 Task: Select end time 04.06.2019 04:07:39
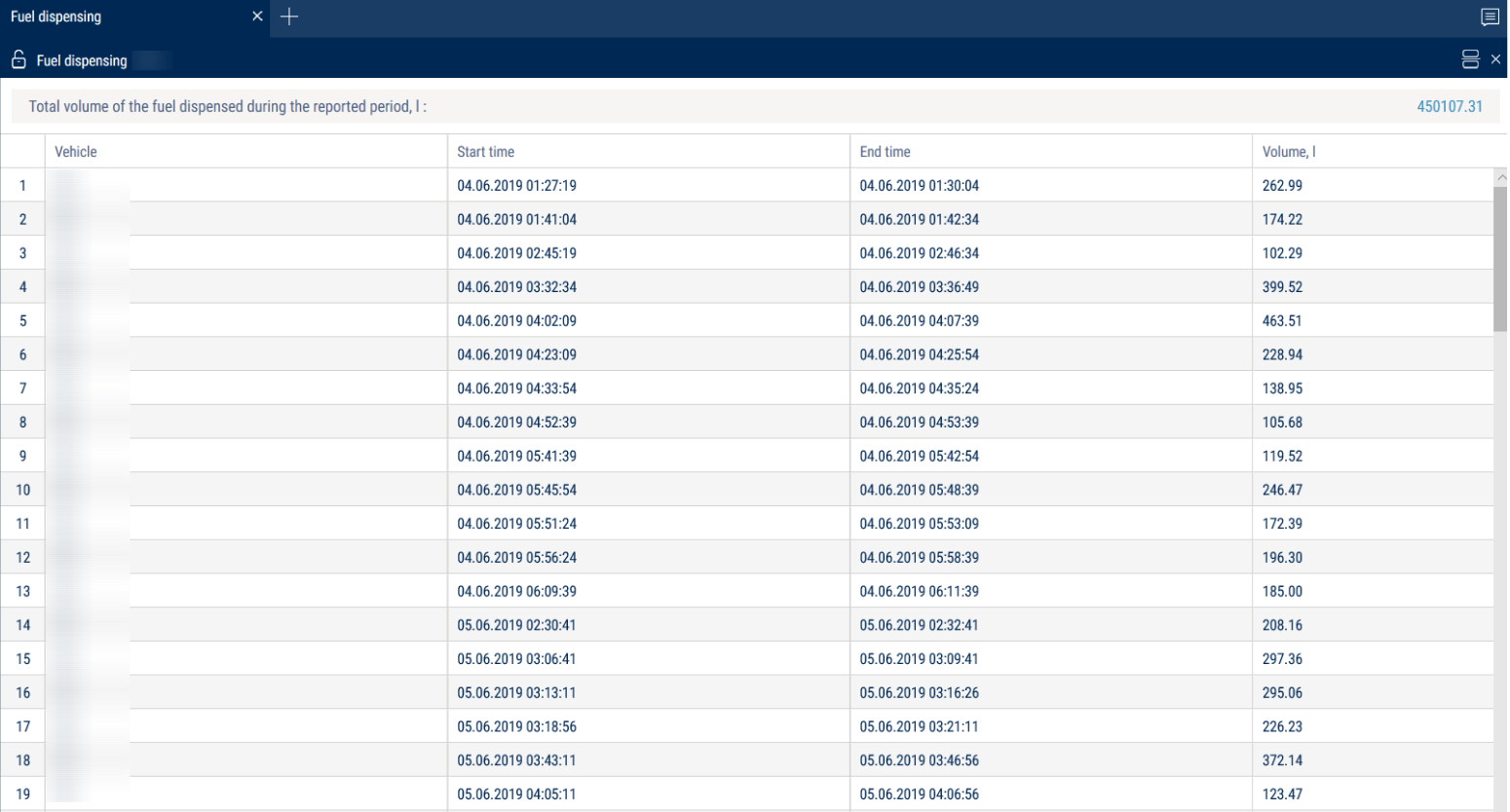pos(919,320)
